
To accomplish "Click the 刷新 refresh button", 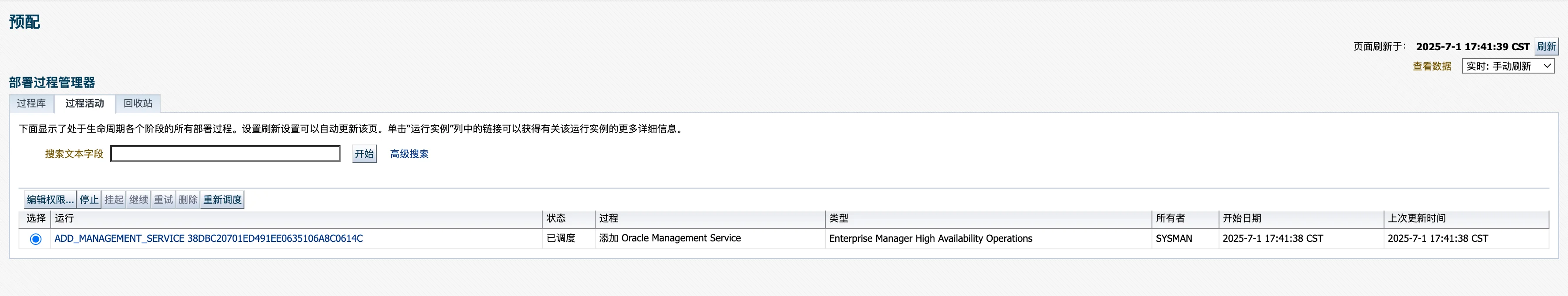I will [x=1545, y=47].
